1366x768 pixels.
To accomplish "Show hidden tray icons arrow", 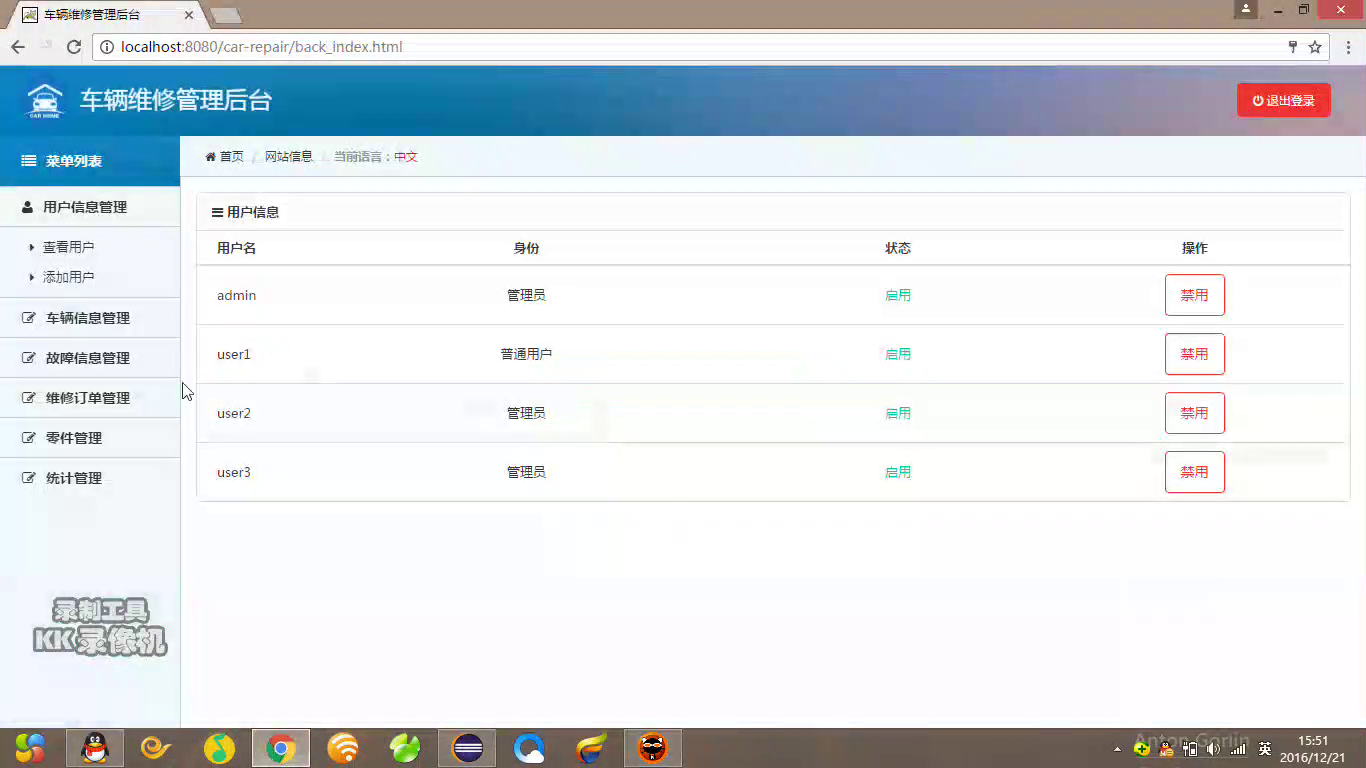I will (1117, 749).
